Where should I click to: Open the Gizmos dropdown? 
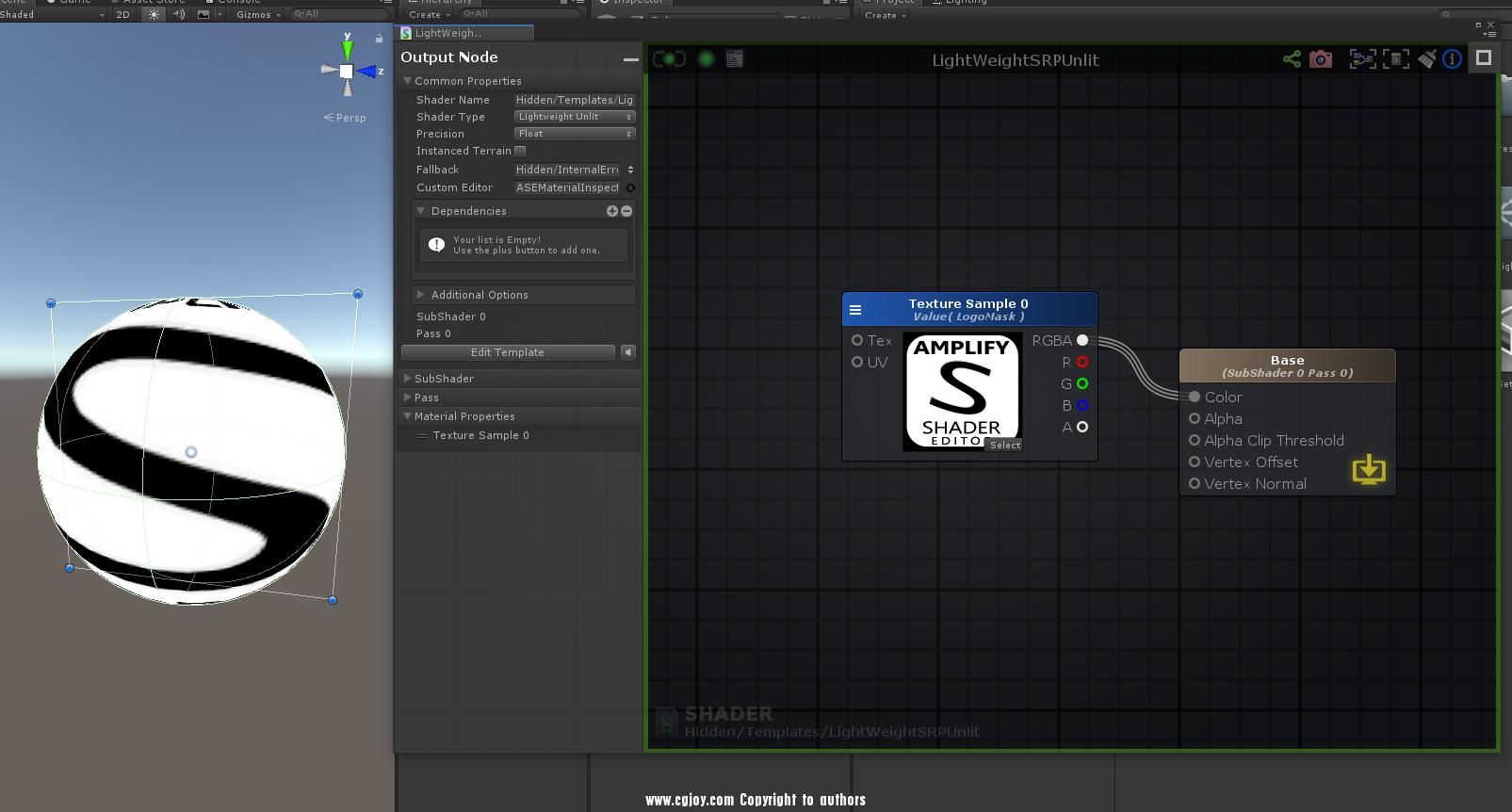coord(258,14)
